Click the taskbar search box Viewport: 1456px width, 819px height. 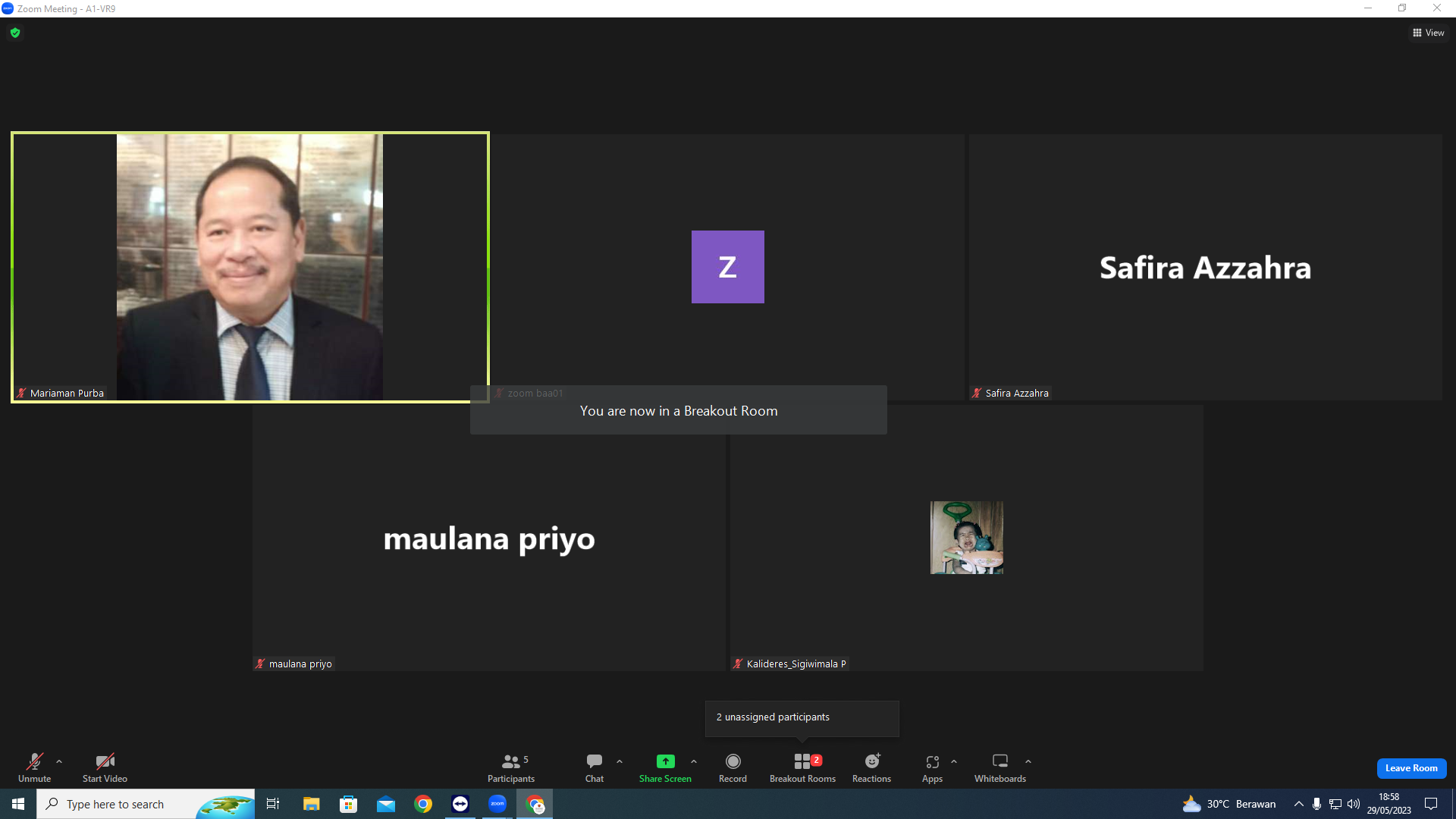pos(146,804)
